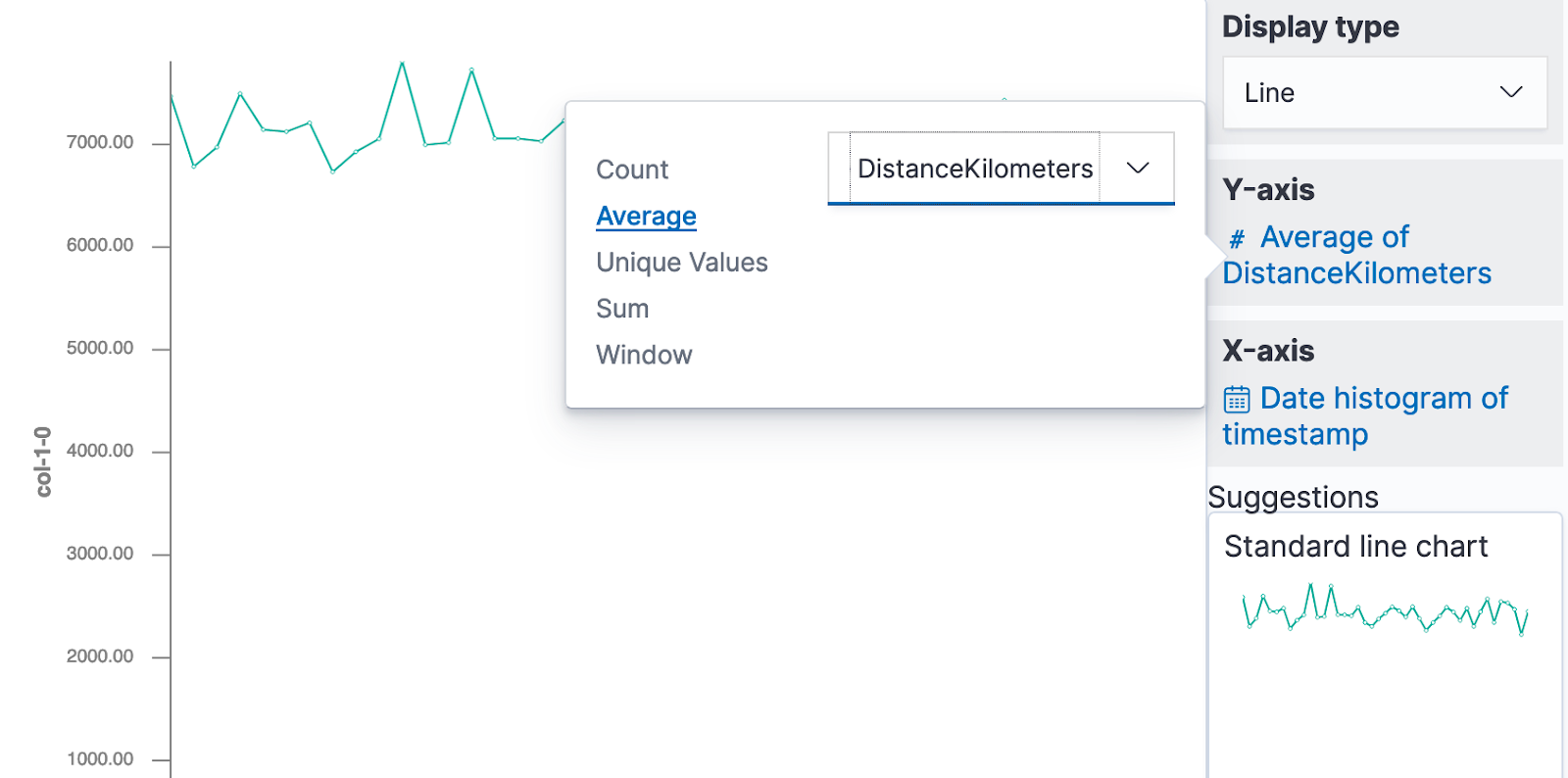
Task: Click the number hash icon in Y-axis
Action: point(1237,239)
